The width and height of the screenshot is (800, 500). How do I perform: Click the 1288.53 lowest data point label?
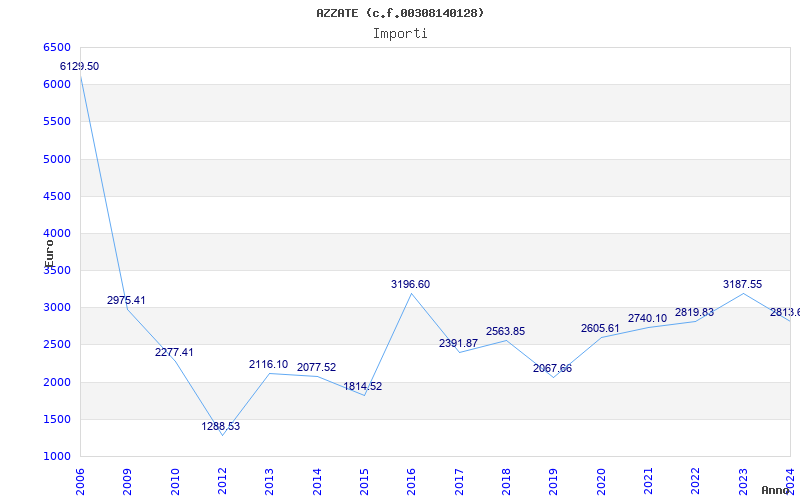pos(220,426)
